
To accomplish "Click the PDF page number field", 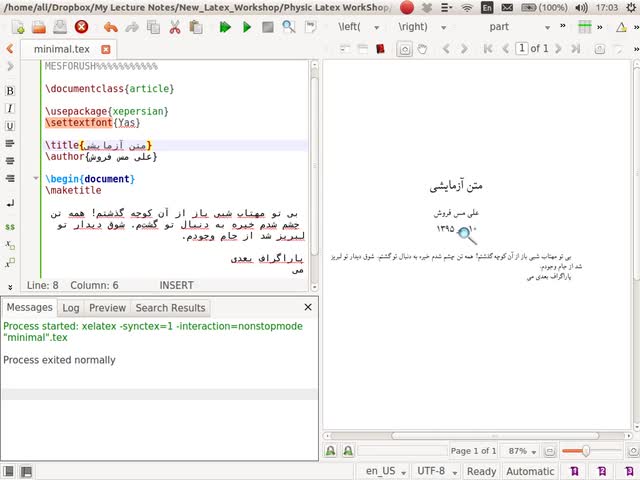I will tap(522, 49).
